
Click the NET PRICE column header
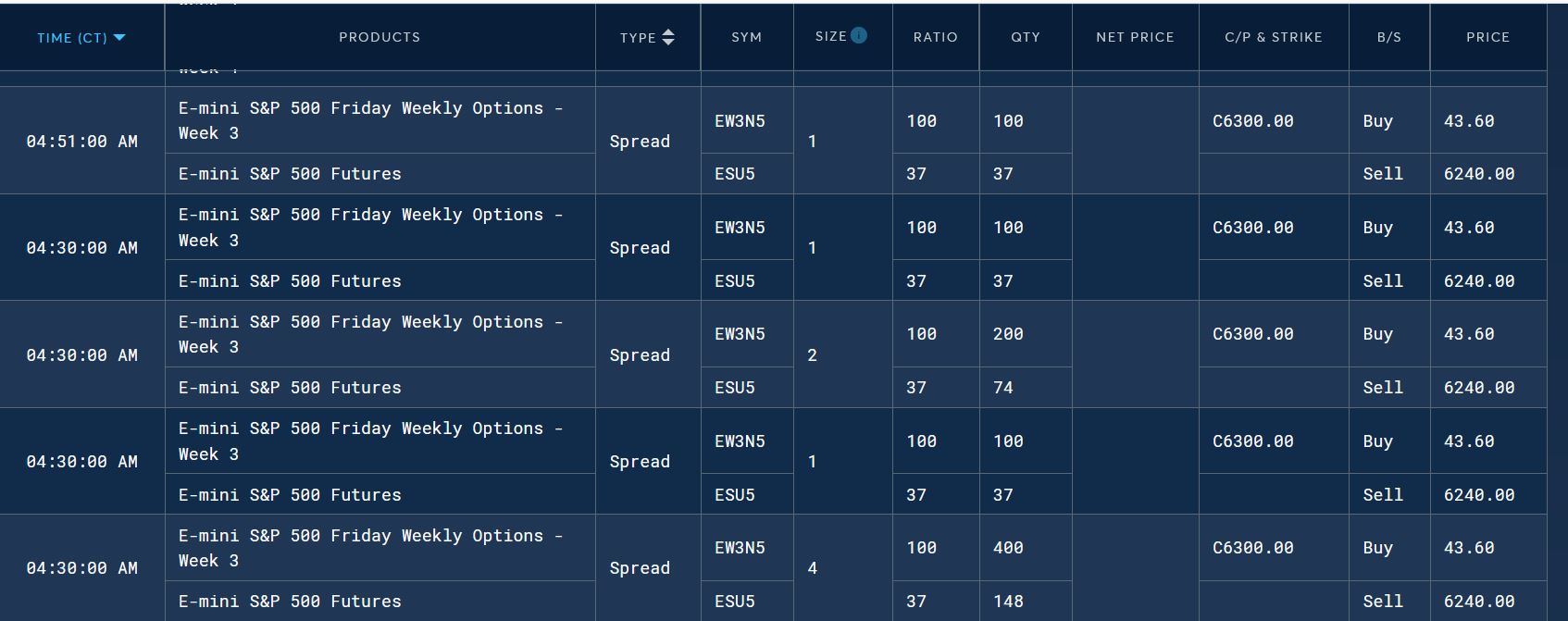[1135, 37]
